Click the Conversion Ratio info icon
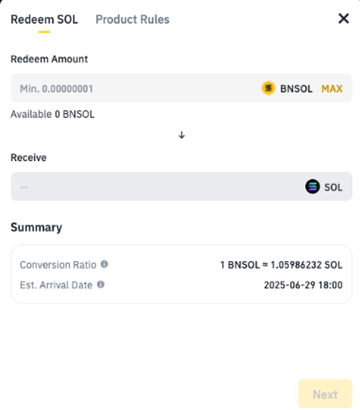 click(x=104, y=264)
